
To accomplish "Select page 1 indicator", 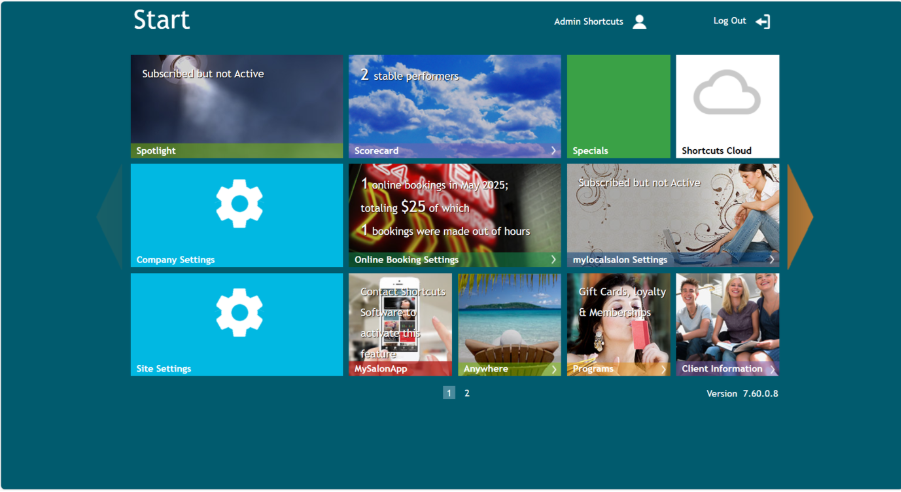I will coord(449,393).
